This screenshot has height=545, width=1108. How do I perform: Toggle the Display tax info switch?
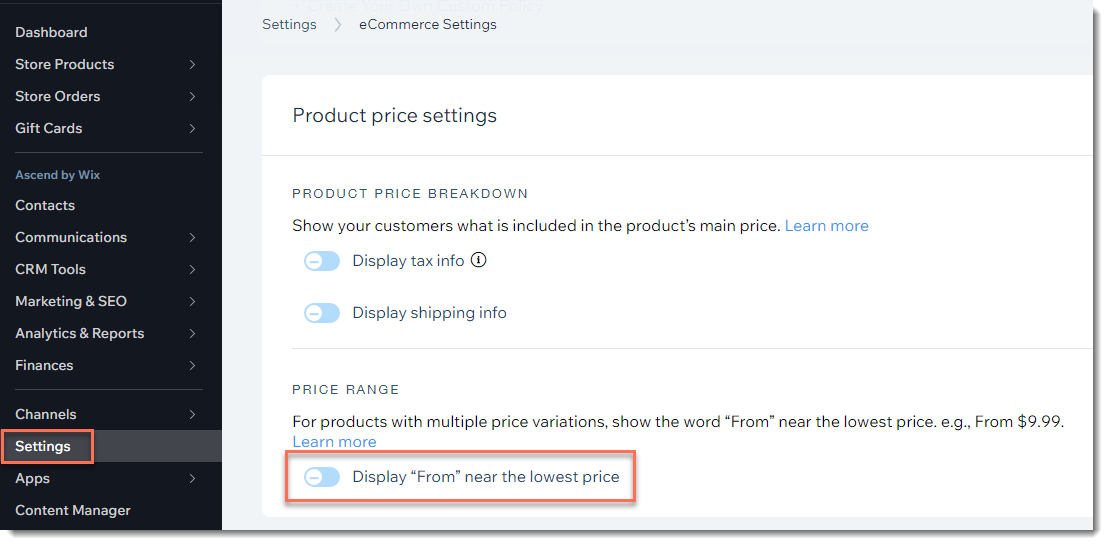(322, 261)
